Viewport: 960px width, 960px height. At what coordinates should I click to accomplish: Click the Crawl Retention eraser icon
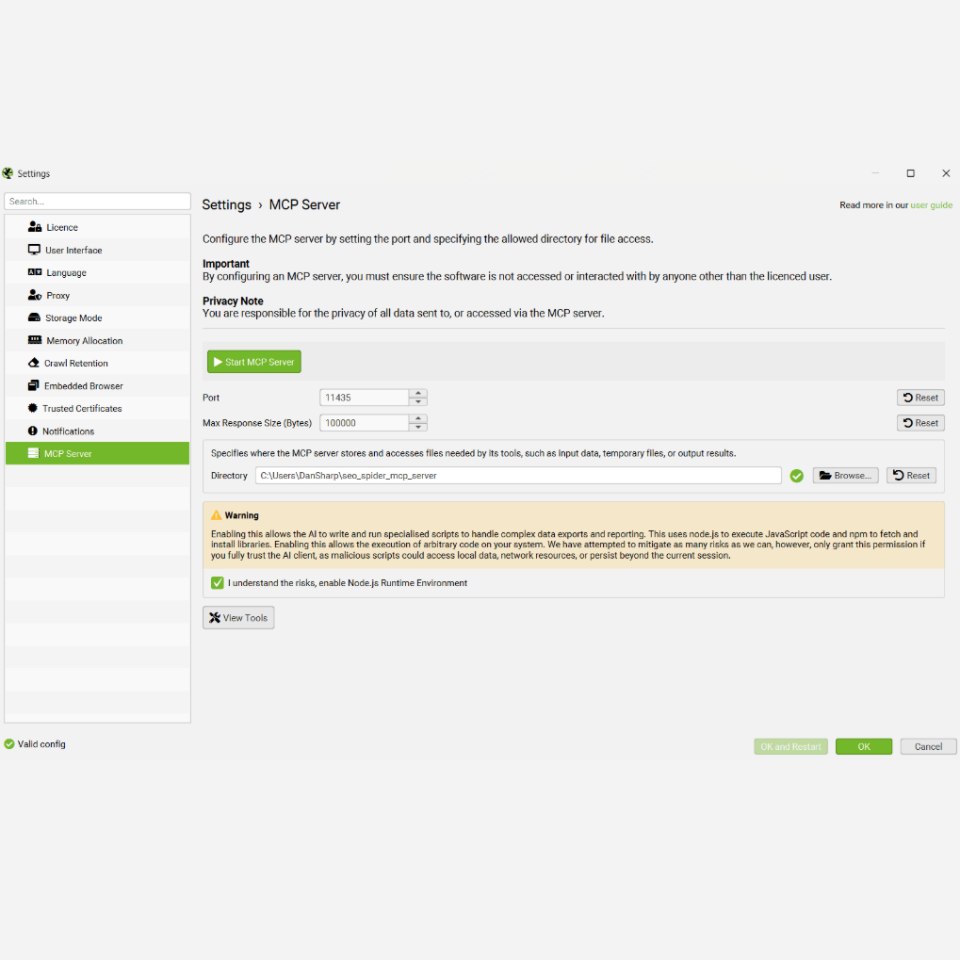click(x=33, y=362)
